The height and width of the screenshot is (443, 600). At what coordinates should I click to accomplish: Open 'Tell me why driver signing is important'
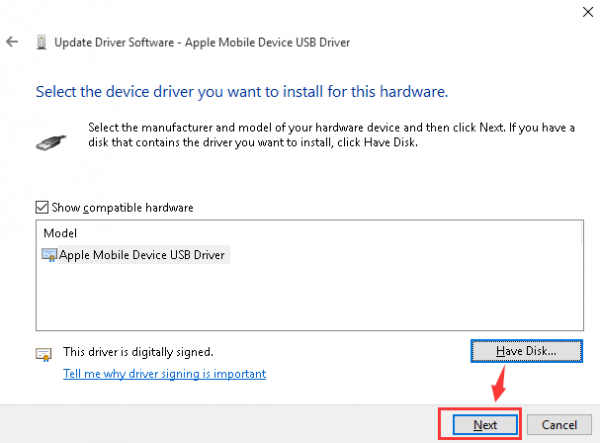pos(164,374)
